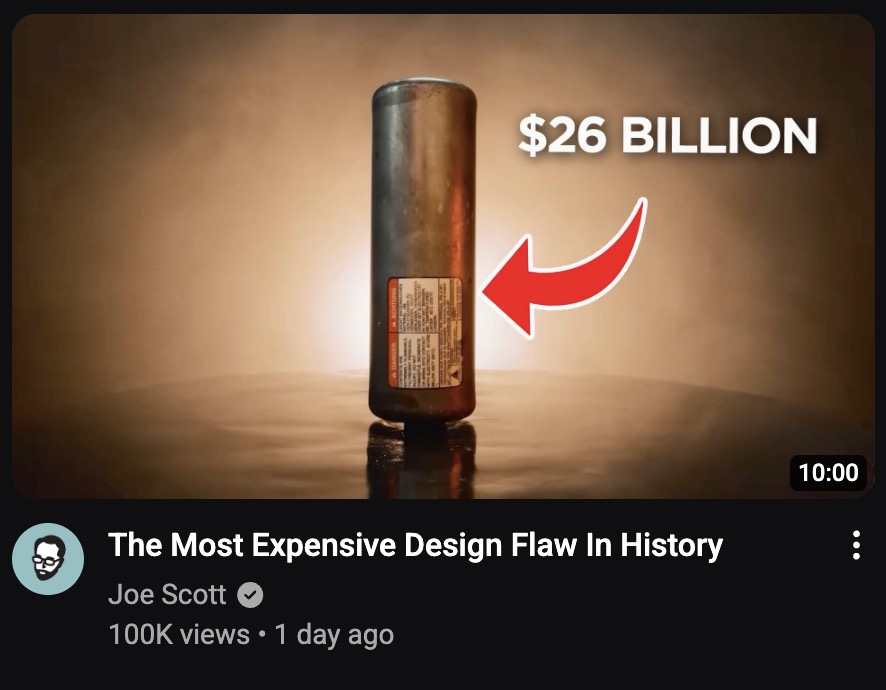The width and height of the screenshot is (886, 690).
Task: Click the '1 day ago' upload date
Action: tap(334, 635)
